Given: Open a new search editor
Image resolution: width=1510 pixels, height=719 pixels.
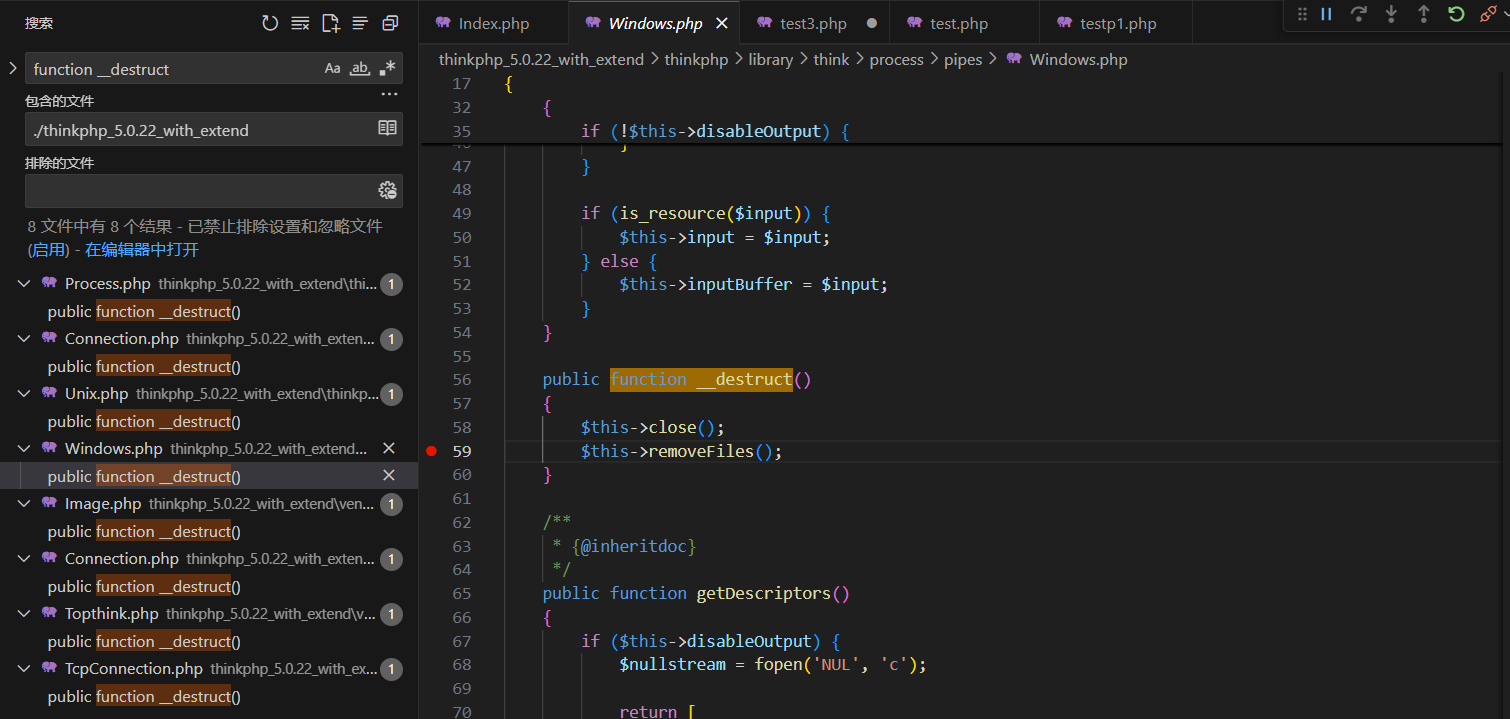Looking at the screenshot, I should [330, 23].
